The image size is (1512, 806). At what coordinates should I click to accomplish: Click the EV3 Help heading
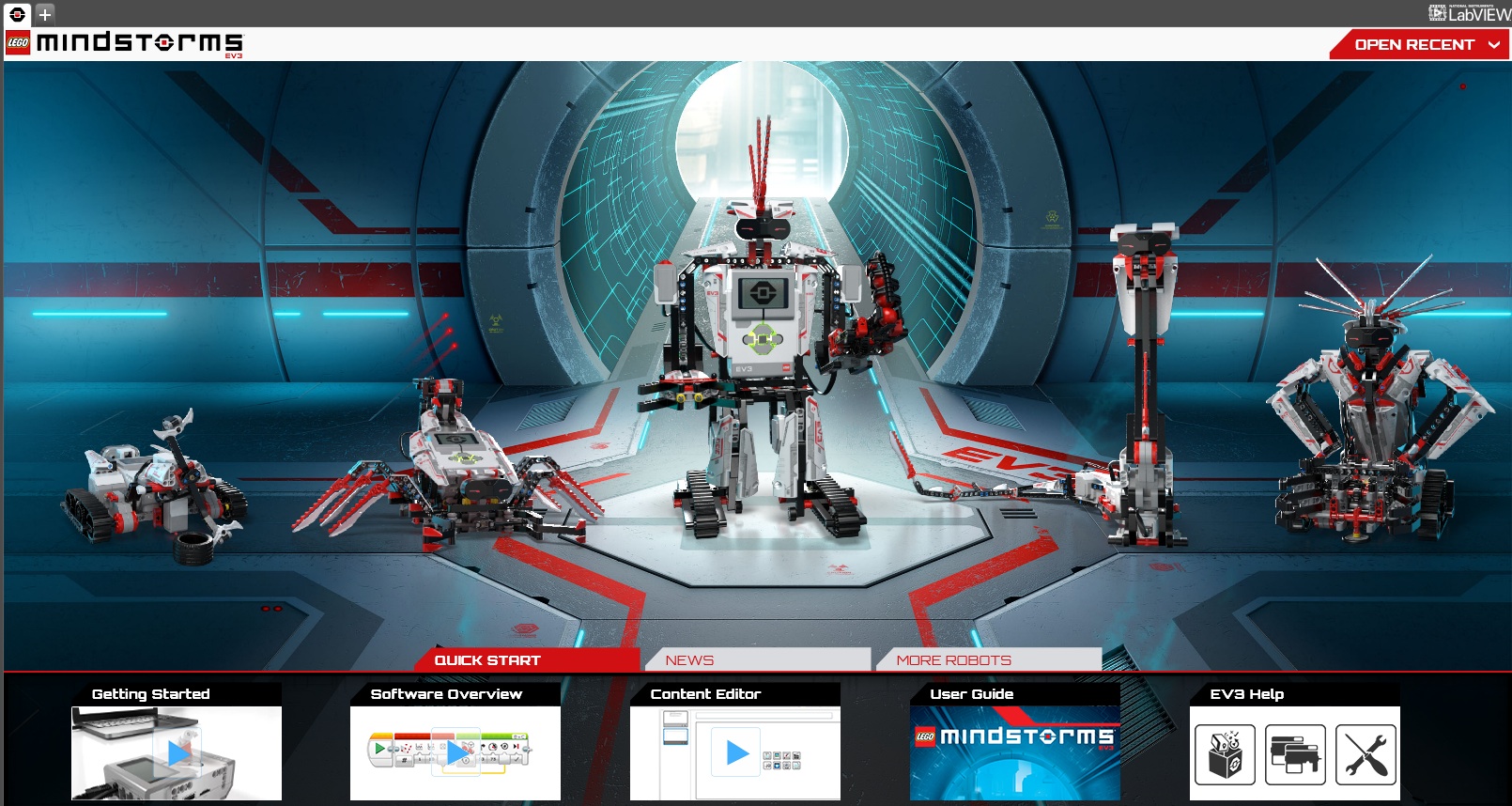(x=1247, y=694)
